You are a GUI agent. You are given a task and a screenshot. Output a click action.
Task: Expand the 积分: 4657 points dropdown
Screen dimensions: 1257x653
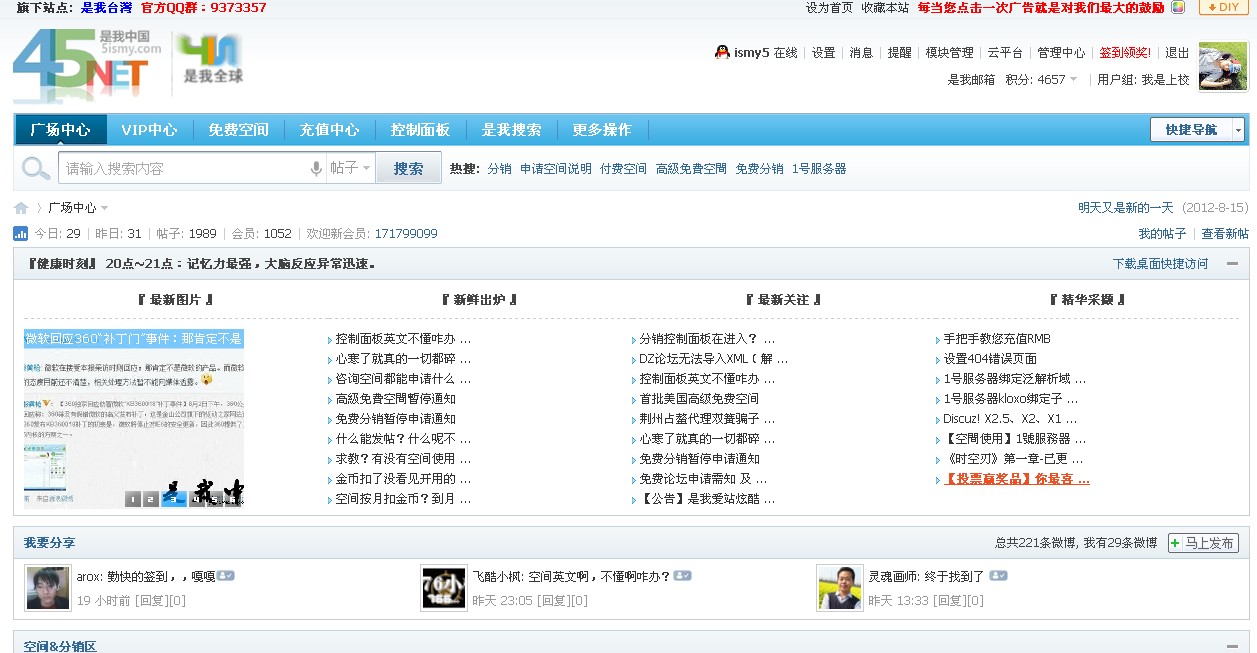(1074, 80)
